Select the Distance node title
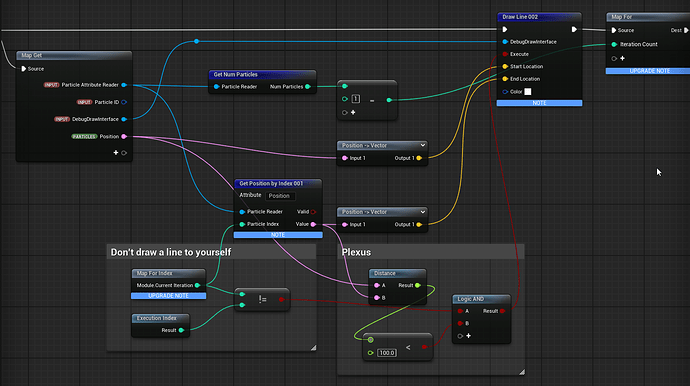Screen dimensions: 690x386 [x=385, y=273]
